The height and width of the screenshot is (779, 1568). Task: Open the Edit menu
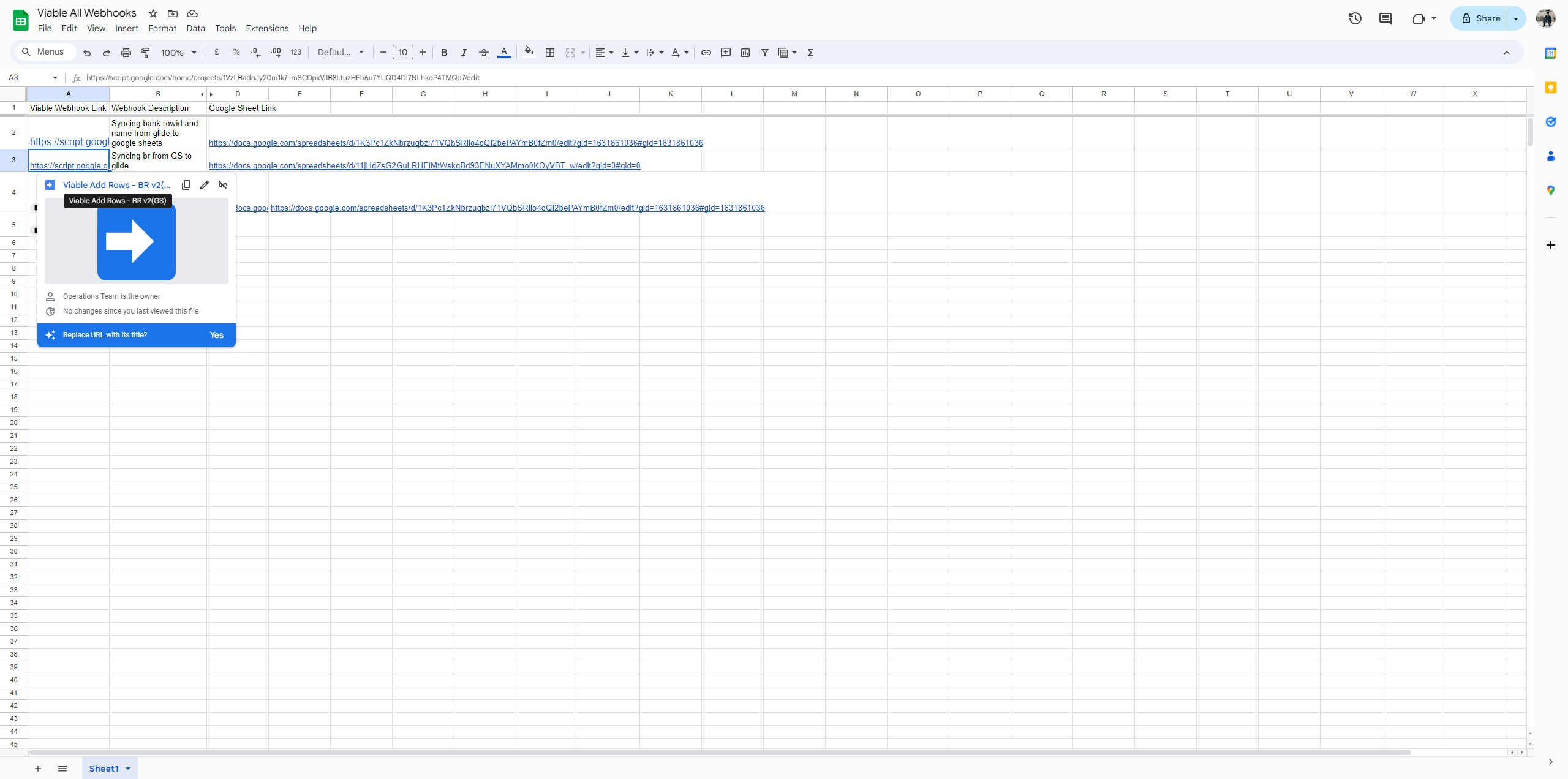pos(69,28)
